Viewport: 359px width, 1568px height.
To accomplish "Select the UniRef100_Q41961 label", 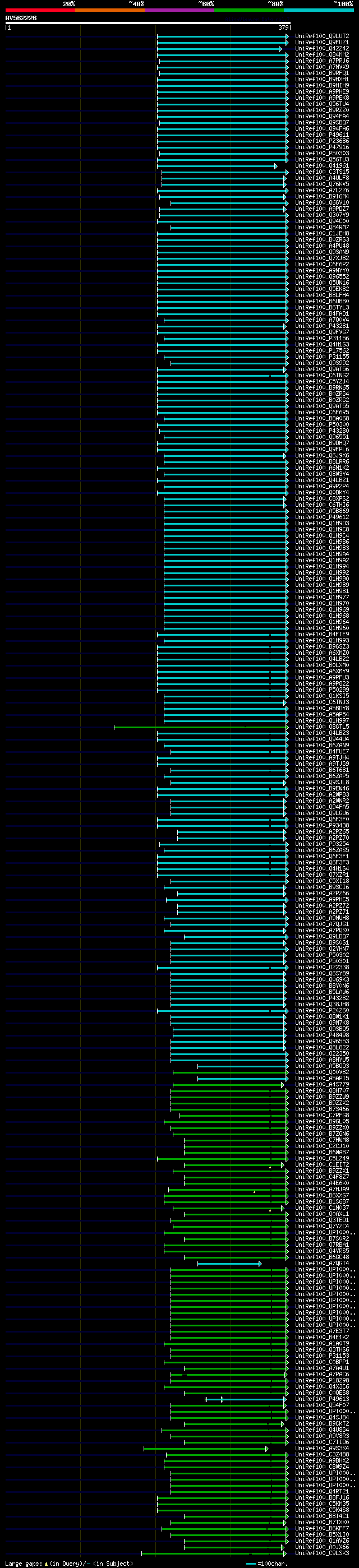I will 323,165.
